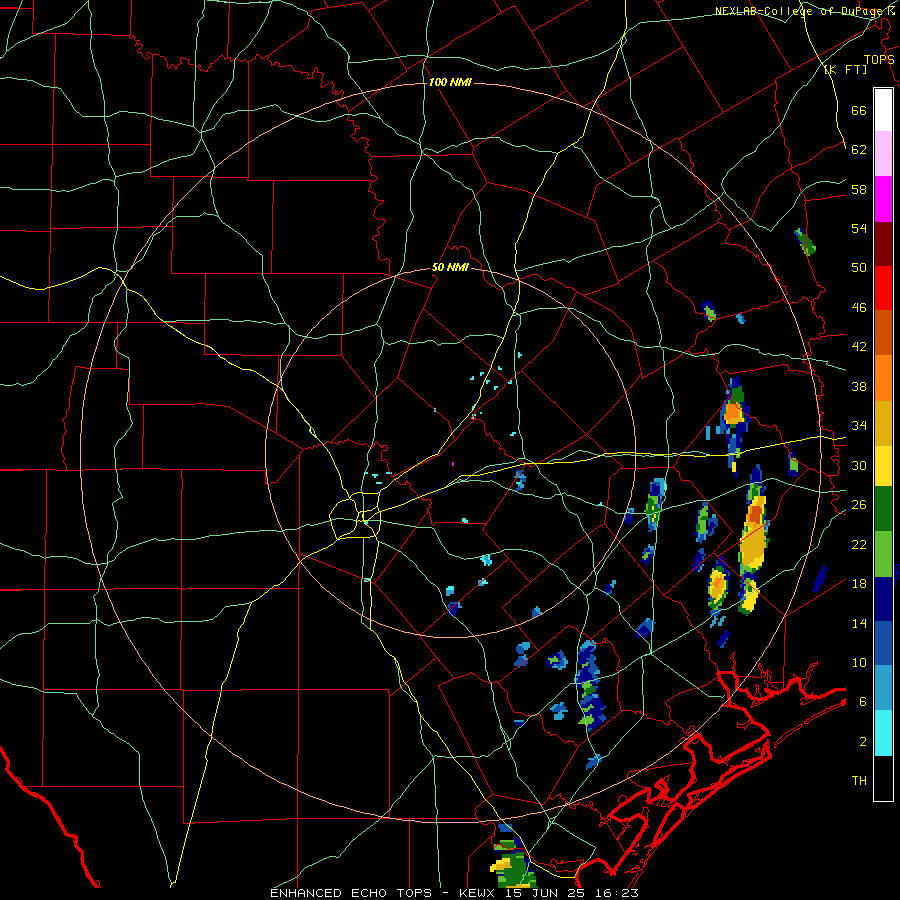Pick the bright orange legend band beside 42
Screen dimensions: 900x900
pos(883,378)
